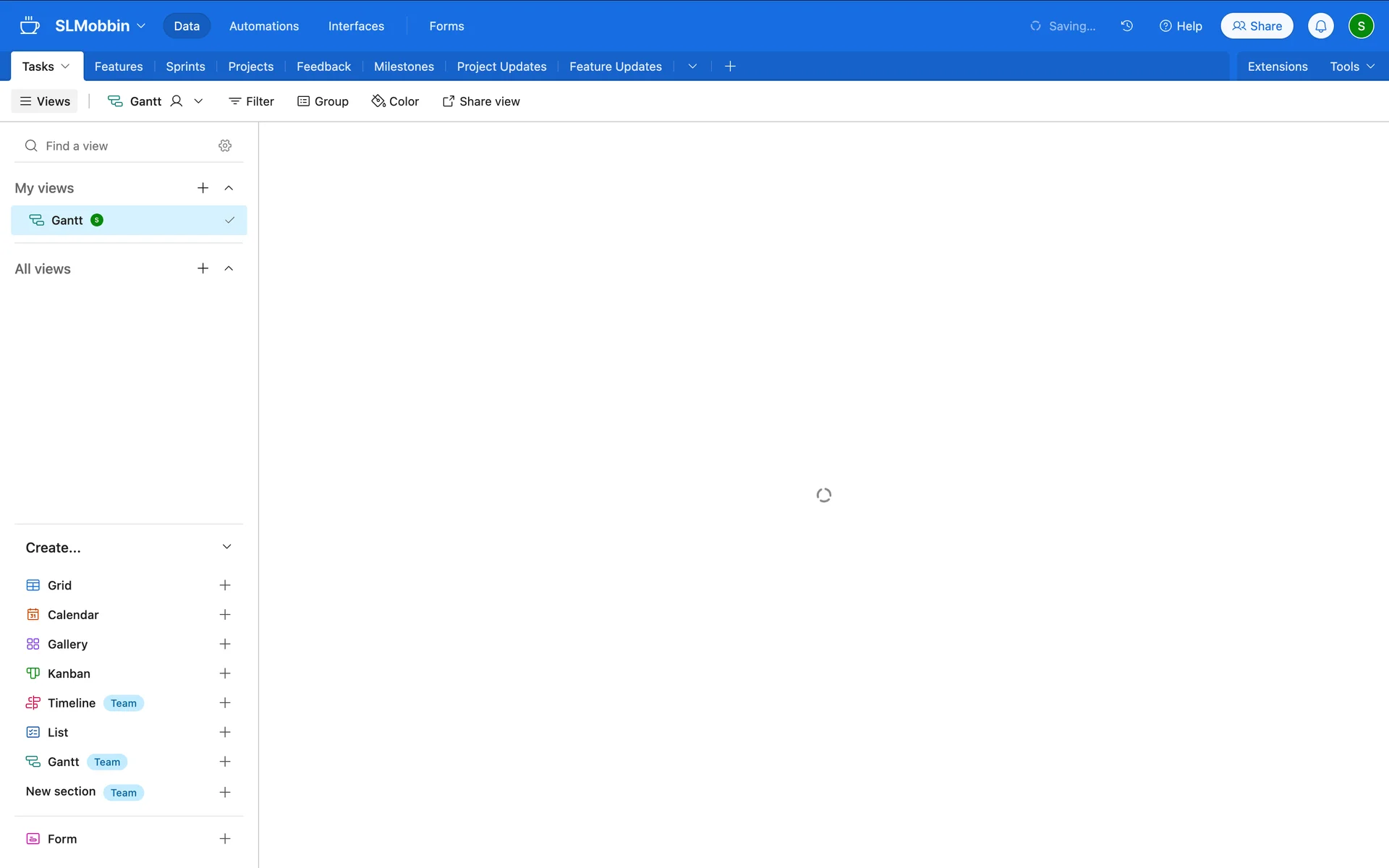Click plus next to My views
Image resolution: width=1389 pixels, height=868 pixels.
click(x=203, y=188)
